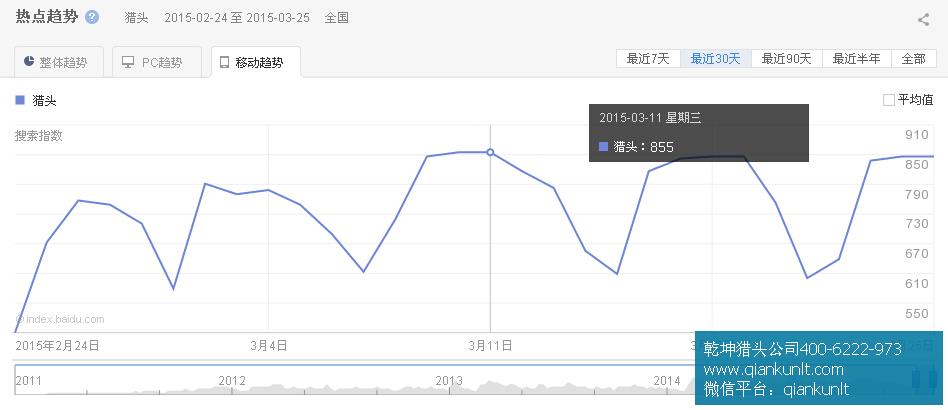Click 2013 on the overview timeline
Image resolution: width=948 pixels, height=410 pixels.
(x=449, y=380)
